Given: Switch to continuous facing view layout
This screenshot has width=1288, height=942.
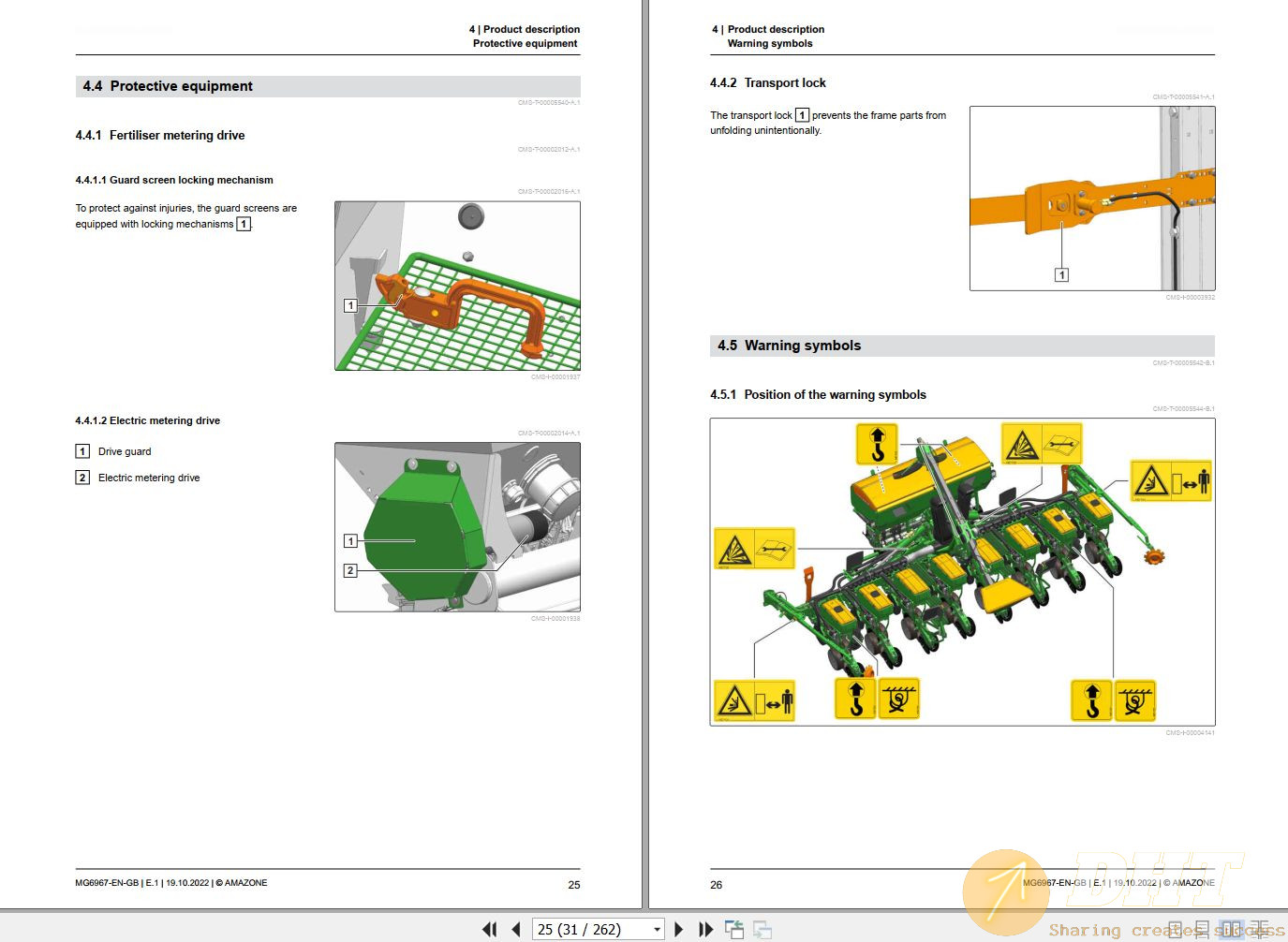Looking at the screenshot, I should tap(1259, 929).
